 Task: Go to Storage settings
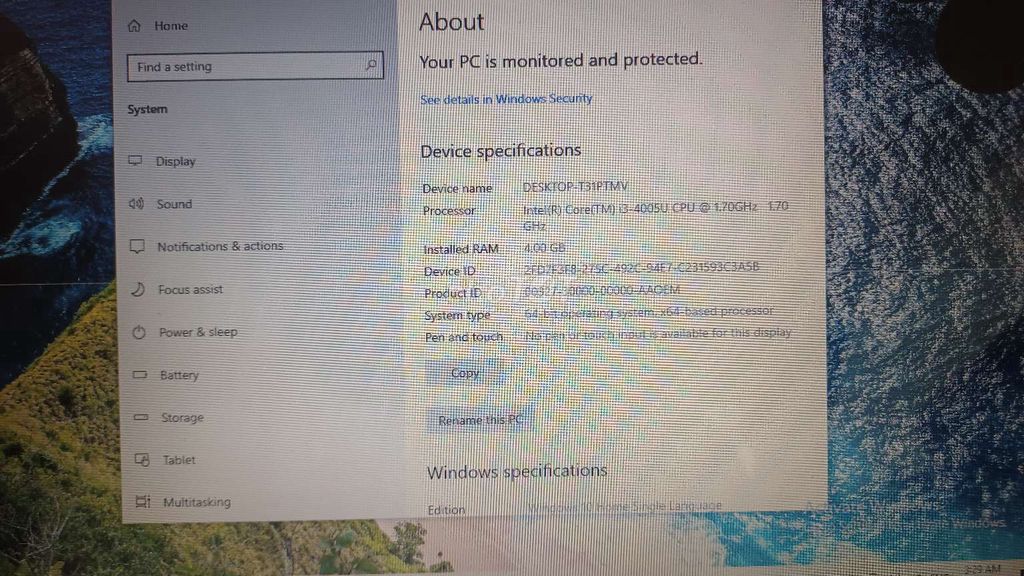182,417
